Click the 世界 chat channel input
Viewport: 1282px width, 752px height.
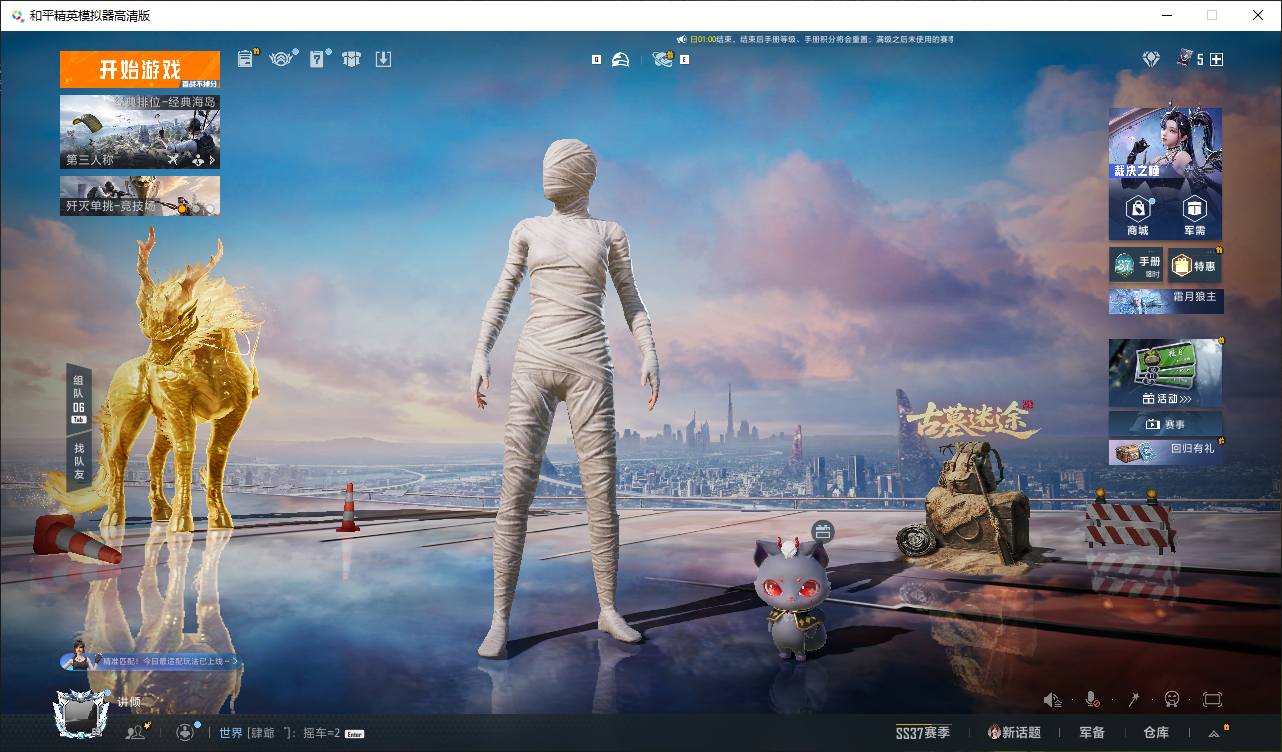click(292, 733)
